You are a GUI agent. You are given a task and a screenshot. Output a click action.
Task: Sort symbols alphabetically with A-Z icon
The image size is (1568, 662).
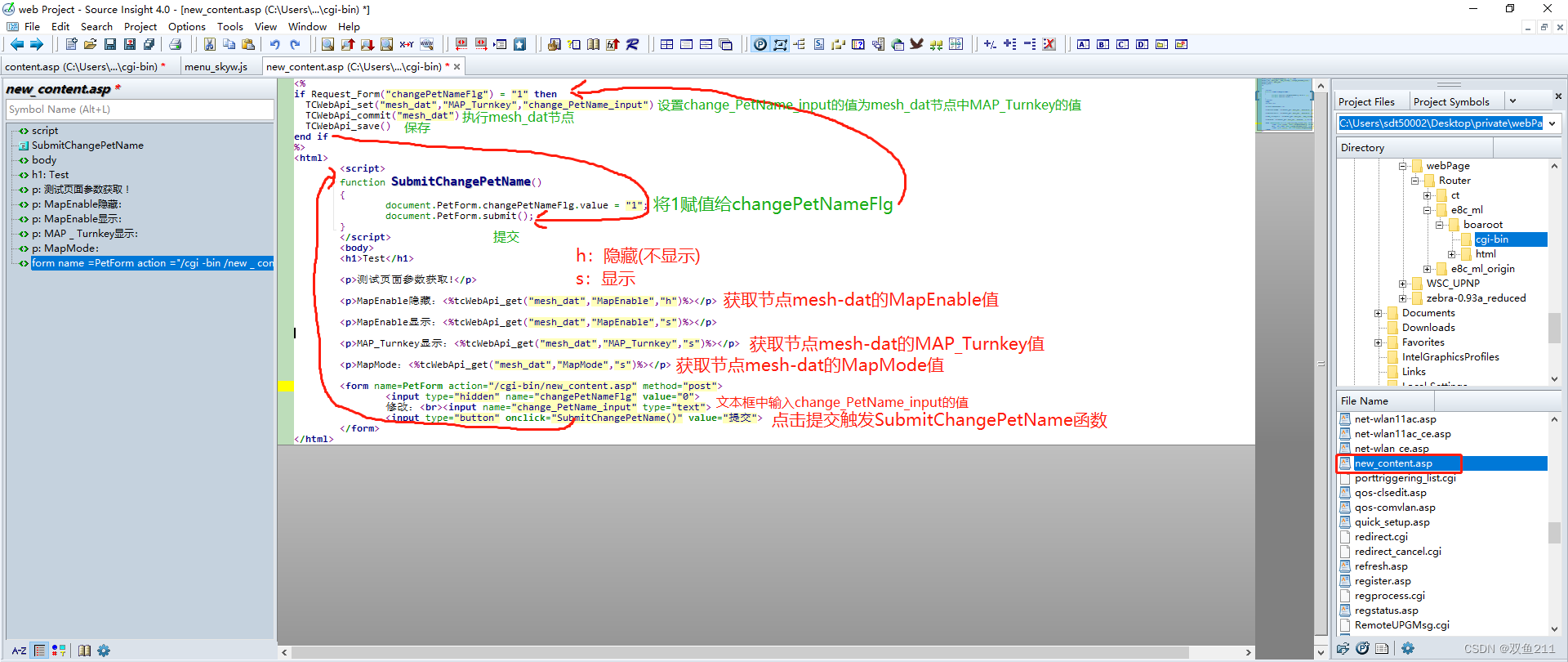pos(19,651)
